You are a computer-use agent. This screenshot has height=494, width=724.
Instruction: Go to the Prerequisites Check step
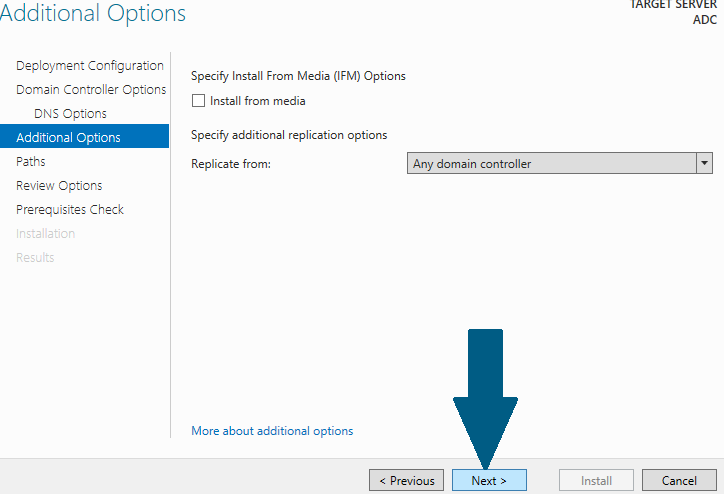pyautogui.click(x=70, y=210)
